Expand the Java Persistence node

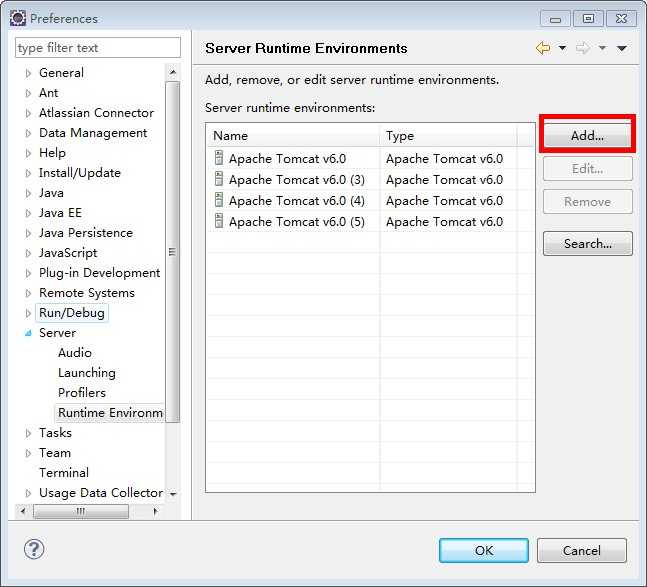point(28,233)
